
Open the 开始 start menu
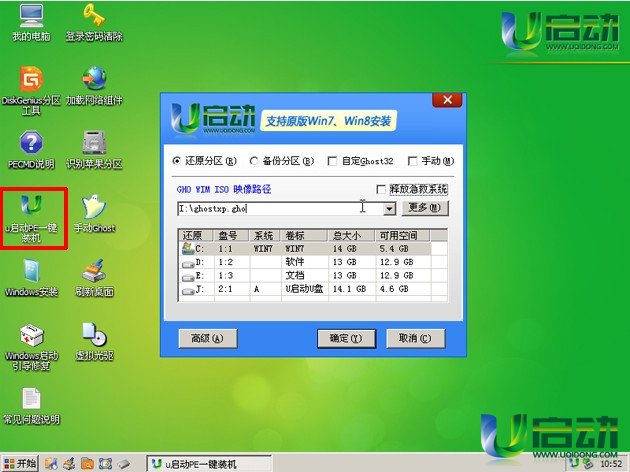coord(20,463)
